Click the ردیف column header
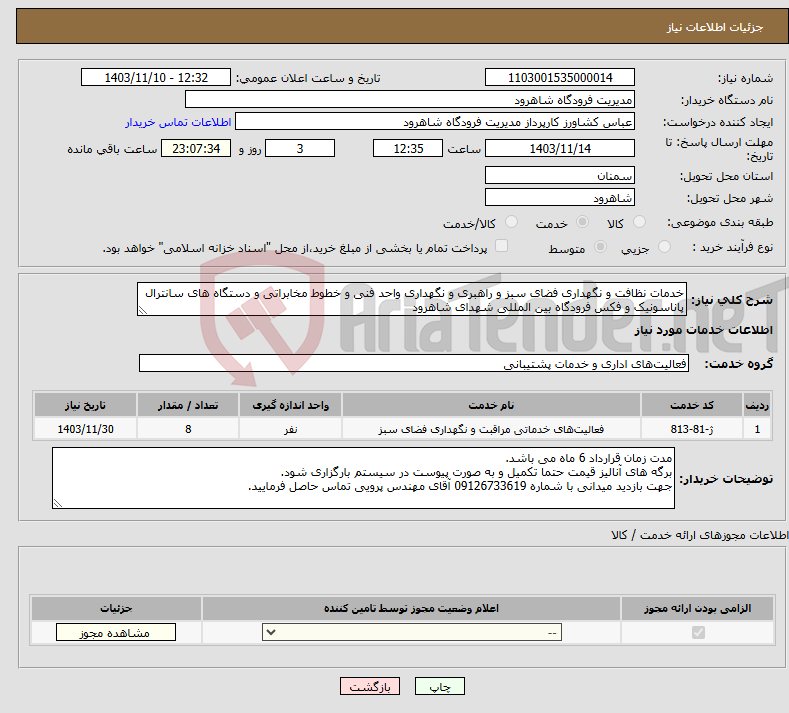The image size is (789, 713). coord(757,405)
